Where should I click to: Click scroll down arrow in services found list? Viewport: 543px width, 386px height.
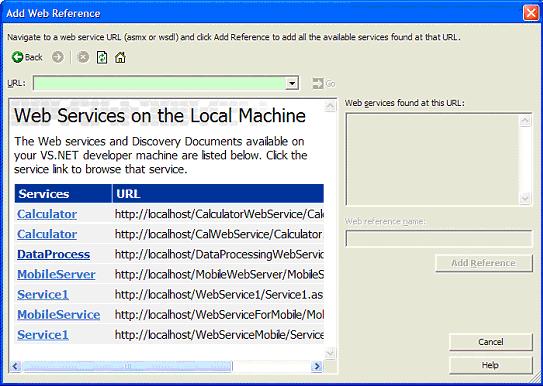525,198
